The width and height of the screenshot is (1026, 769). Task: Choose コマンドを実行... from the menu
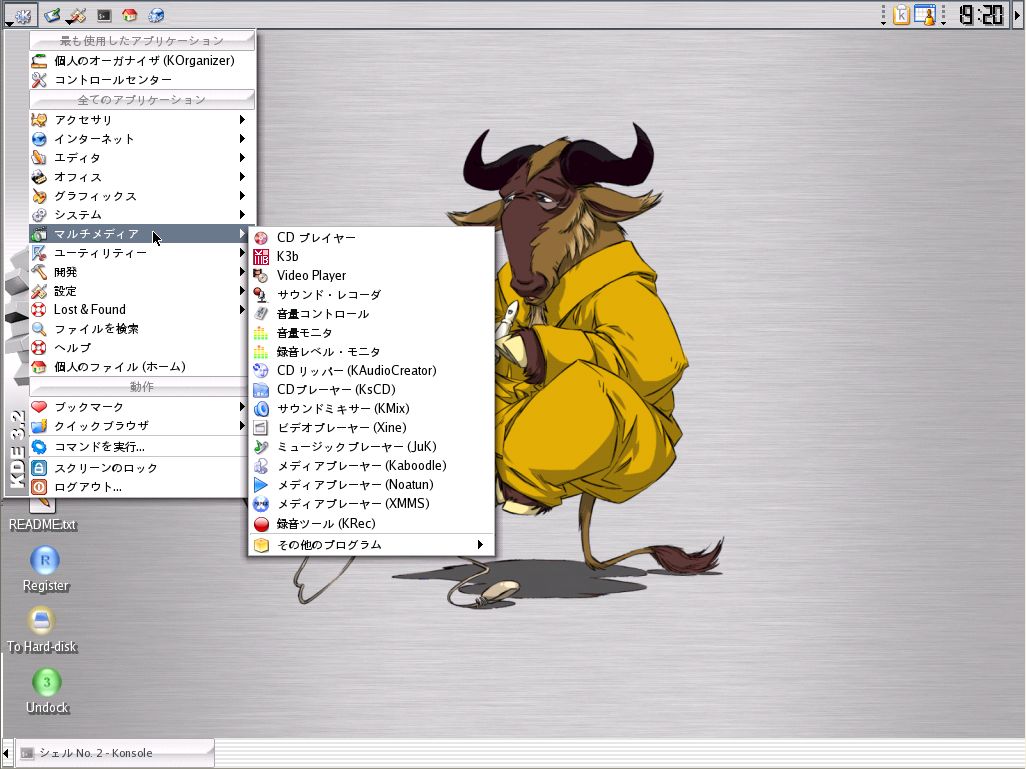(x=138, y=447)
